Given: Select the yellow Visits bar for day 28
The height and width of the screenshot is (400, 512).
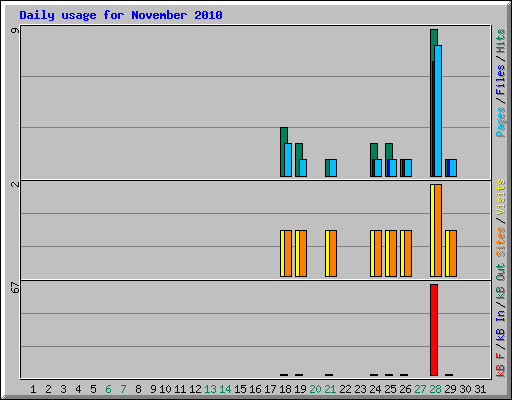Looking at the screenshot, I should tap(432, 230).
